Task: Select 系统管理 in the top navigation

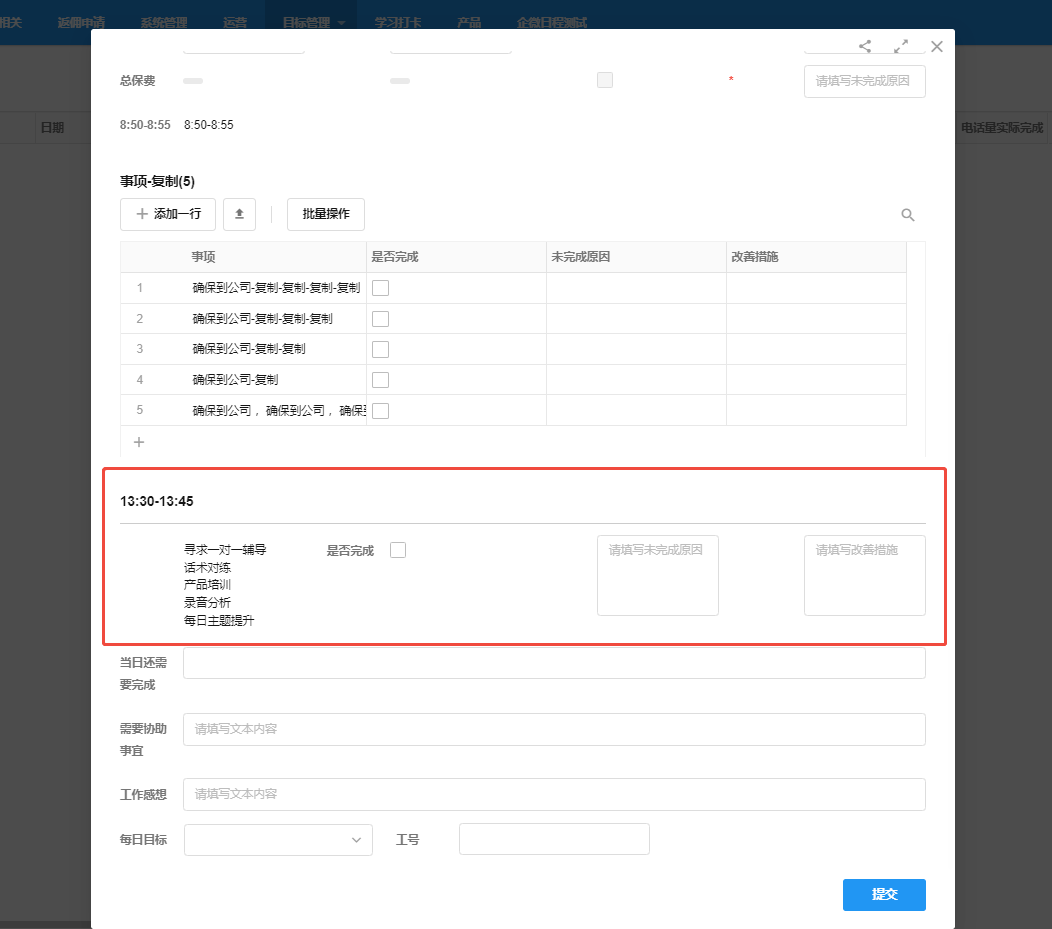Action: coord(163,21)
